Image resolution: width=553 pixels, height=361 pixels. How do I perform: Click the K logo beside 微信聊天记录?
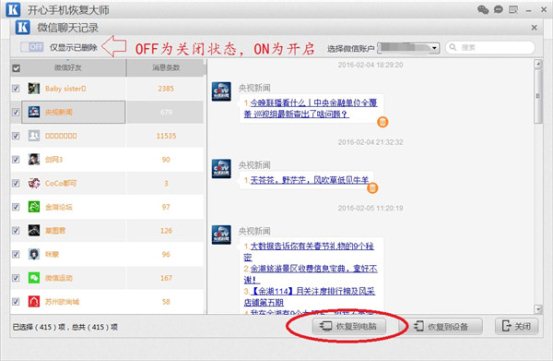[23, 27]
